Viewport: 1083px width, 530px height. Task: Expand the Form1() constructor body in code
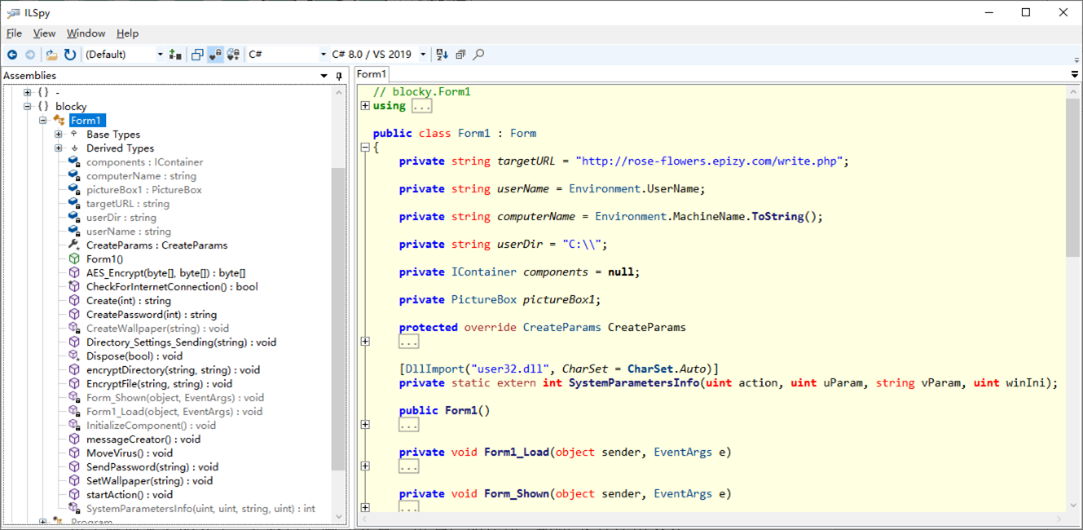coord(365,424)
